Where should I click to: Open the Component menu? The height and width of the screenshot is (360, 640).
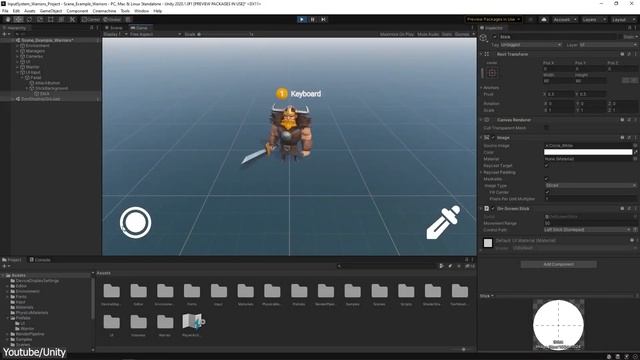[77, 11]
